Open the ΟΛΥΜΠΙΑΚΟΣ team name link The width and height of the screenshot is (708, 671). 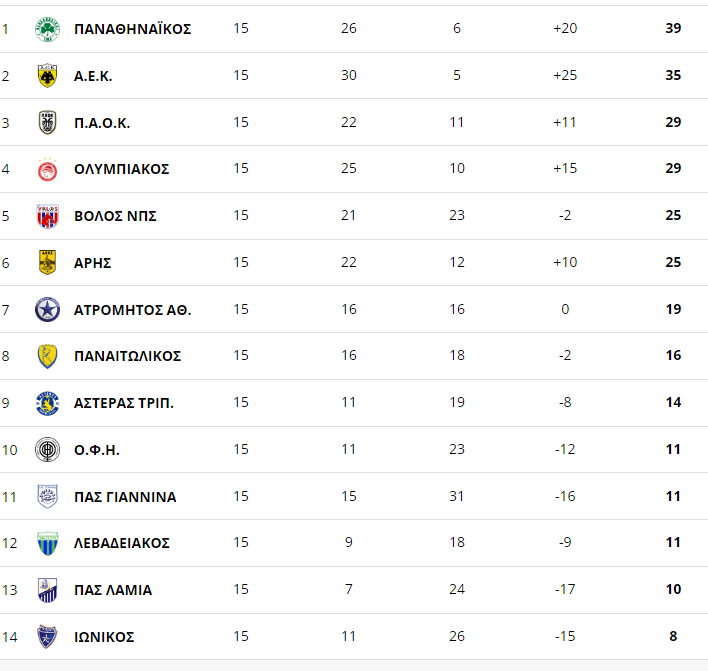[x=121, y=169]
